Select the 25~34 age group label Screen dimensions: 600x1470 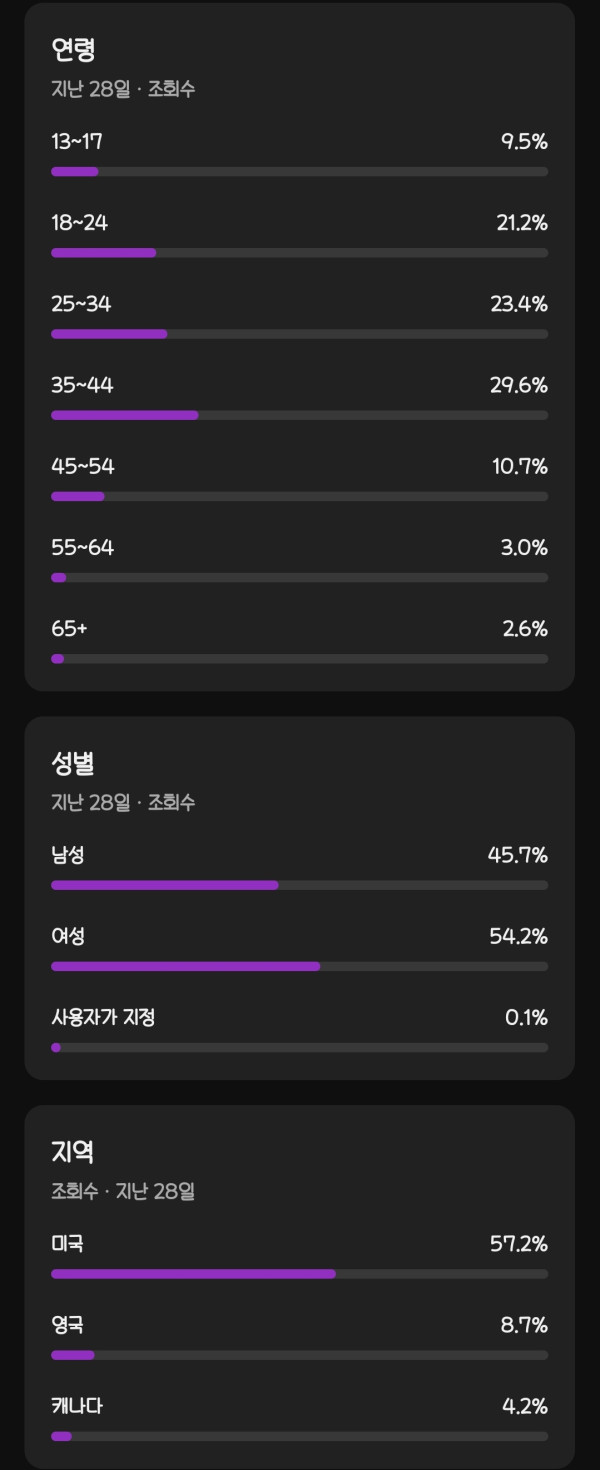pyautogui.click(x=81, y=304)
